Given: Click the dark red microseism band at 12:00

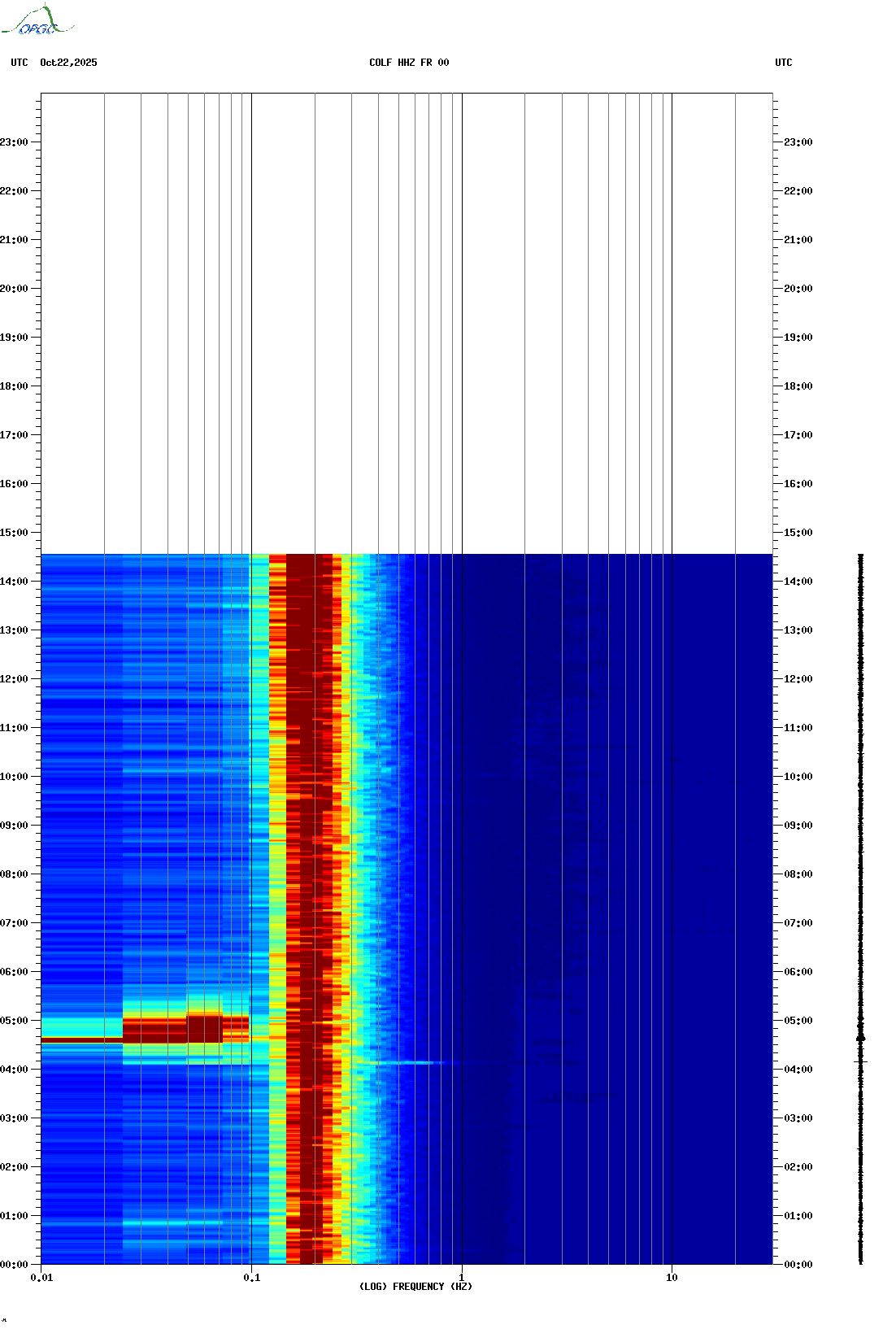Looking at the screenshot, I should (x=309, y=679).
